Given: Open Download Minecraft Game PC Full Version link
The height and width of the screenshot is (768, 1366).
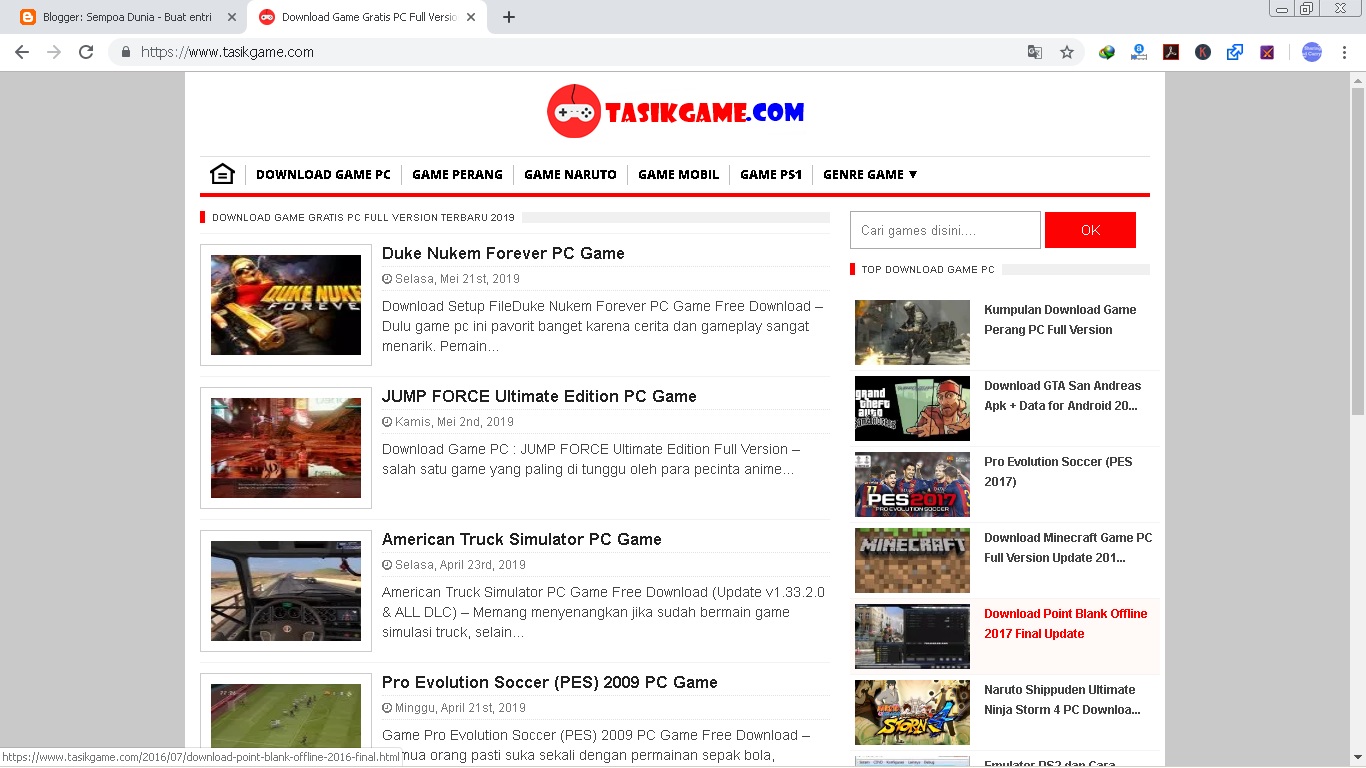Looking at the screenshot, I should (1068, 548).
